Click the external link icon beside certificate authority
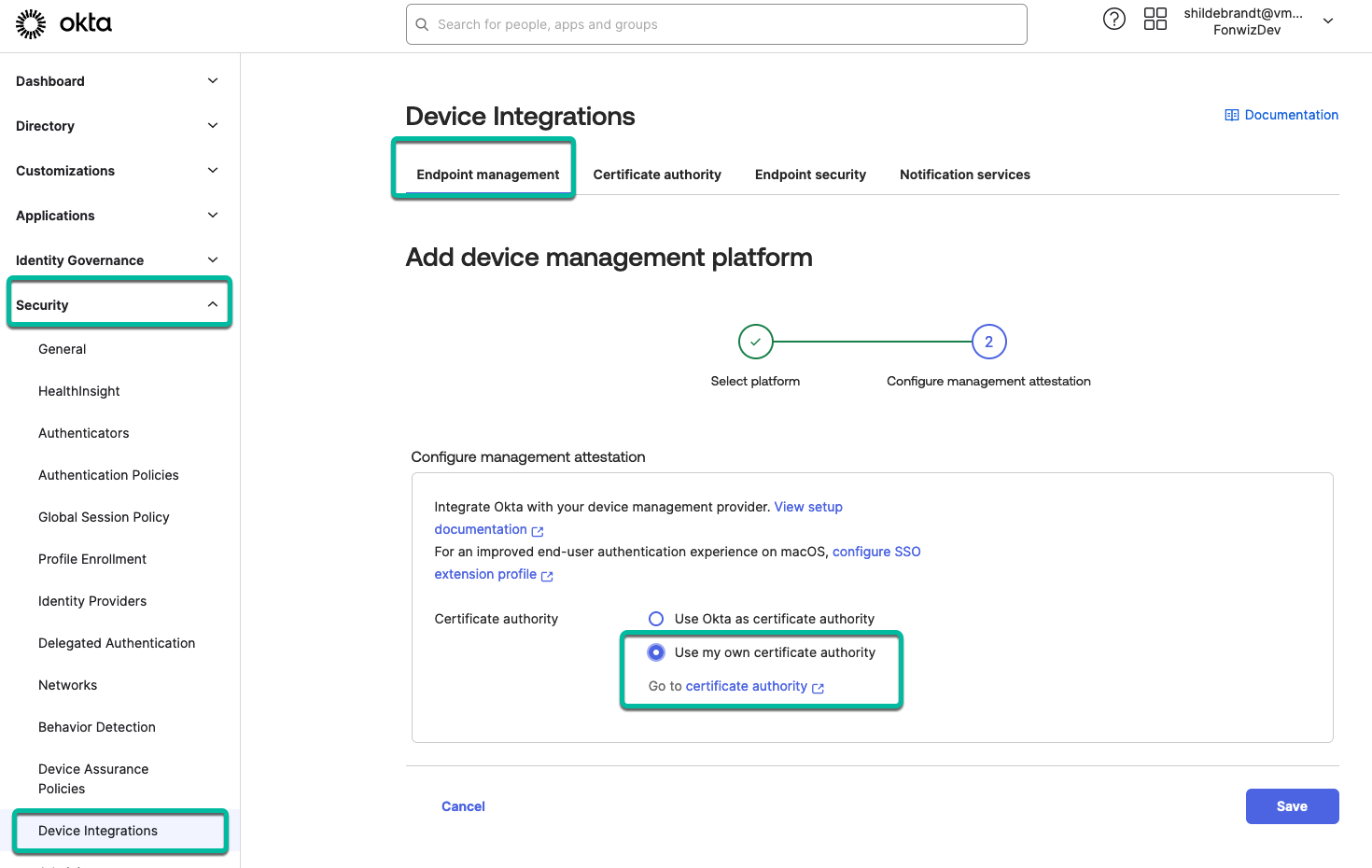Image resolution: width=1372 pixels, height=868 pixels. (x=818, y=687)
